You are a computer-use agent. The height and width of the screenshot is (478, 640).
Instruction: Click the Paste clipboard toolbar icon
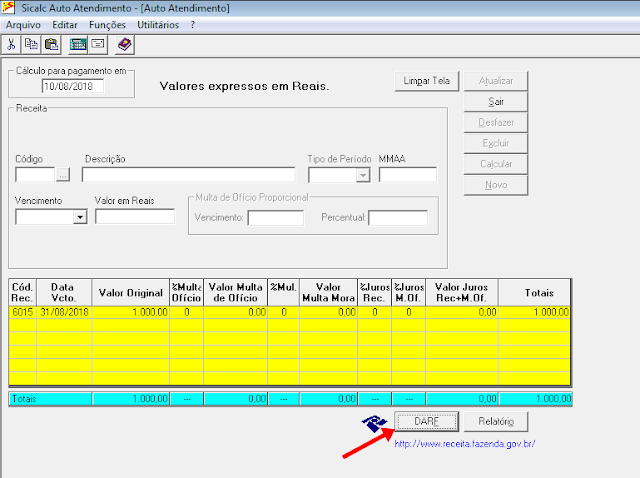[x=50, y=44]
